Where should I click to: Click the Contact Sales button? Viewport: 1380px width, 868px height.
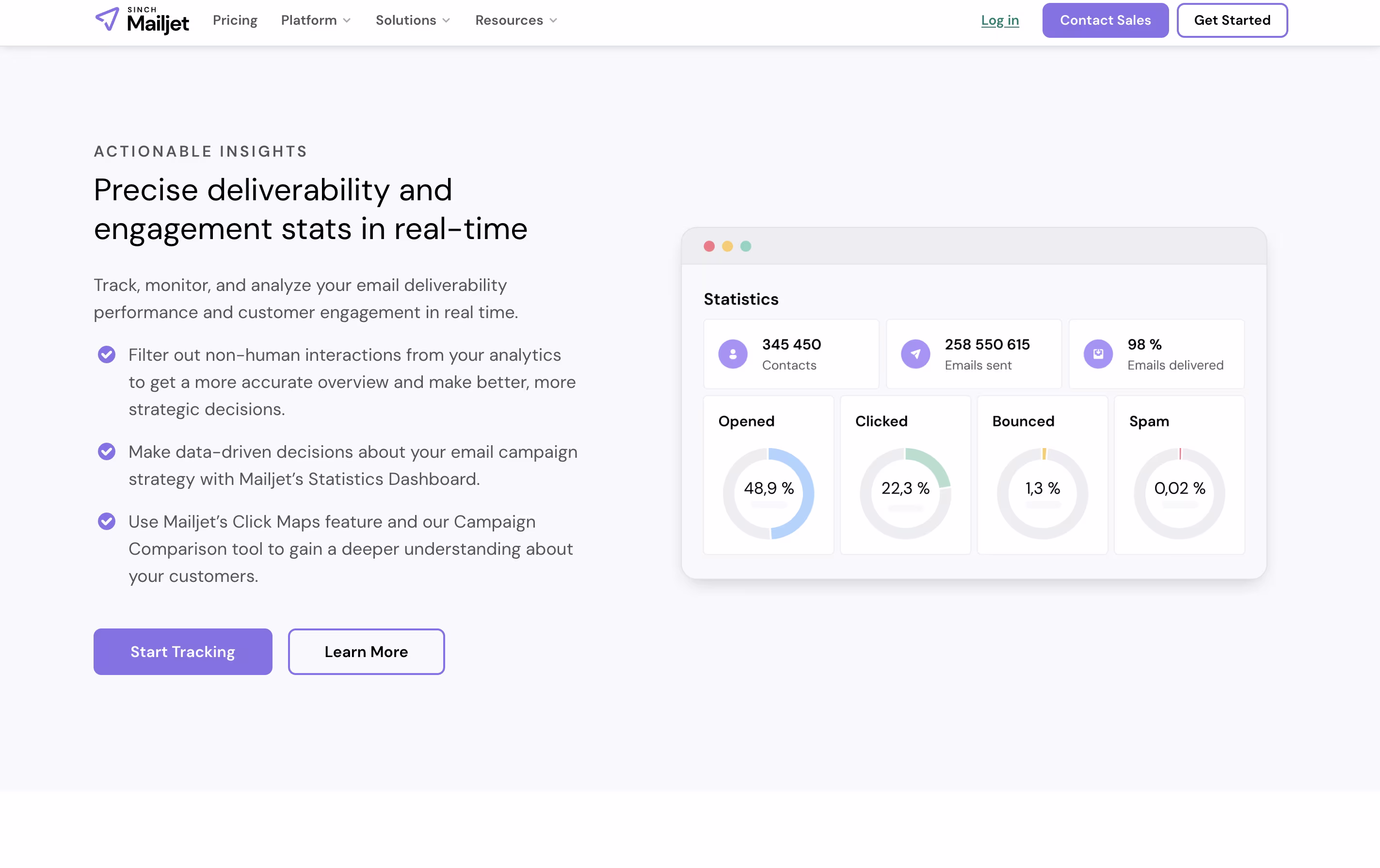(x=1106, y=20)
